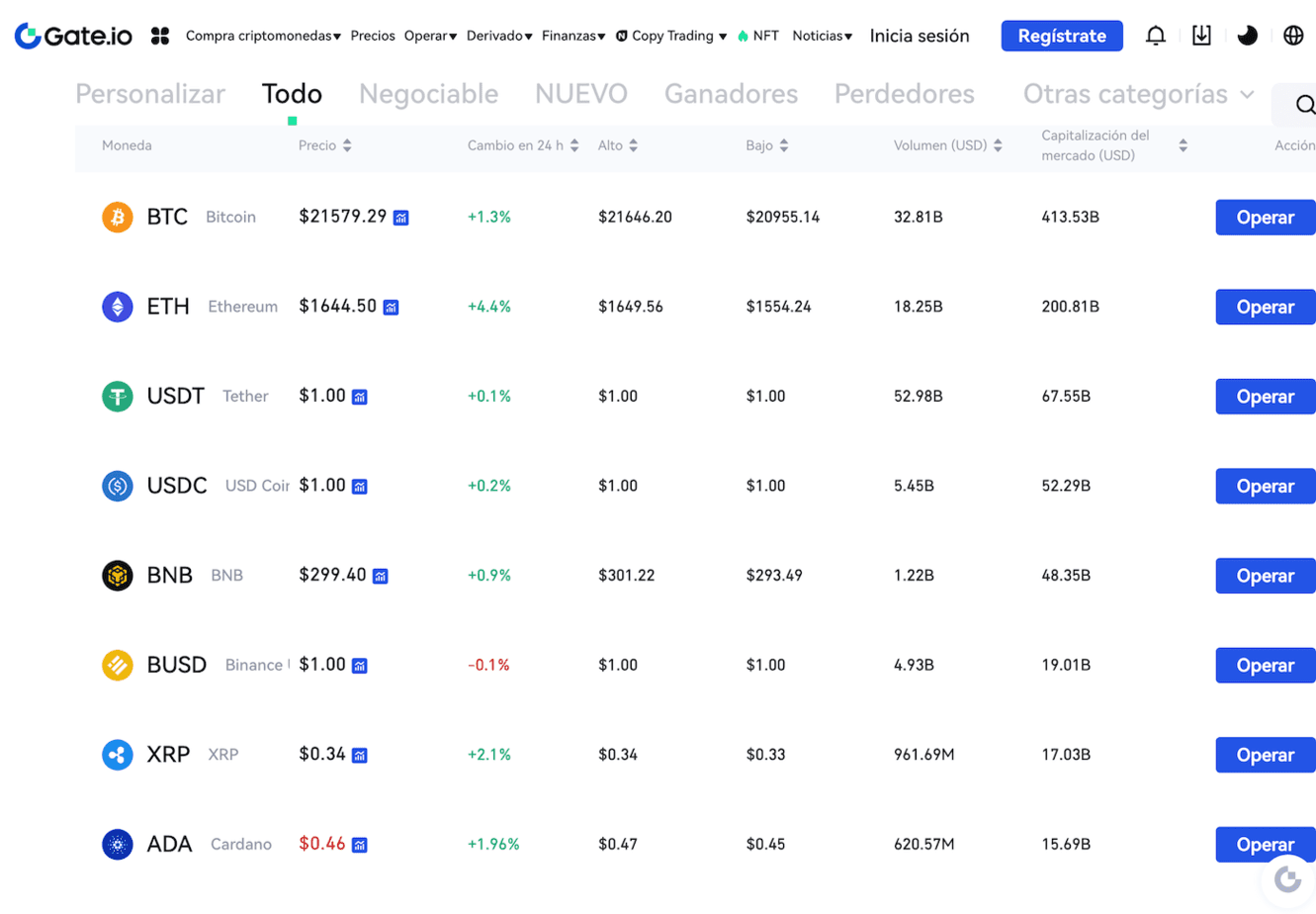The image size is (1316, 914).
Task: Click Operar button for USDT
Action: [1266, 397]
